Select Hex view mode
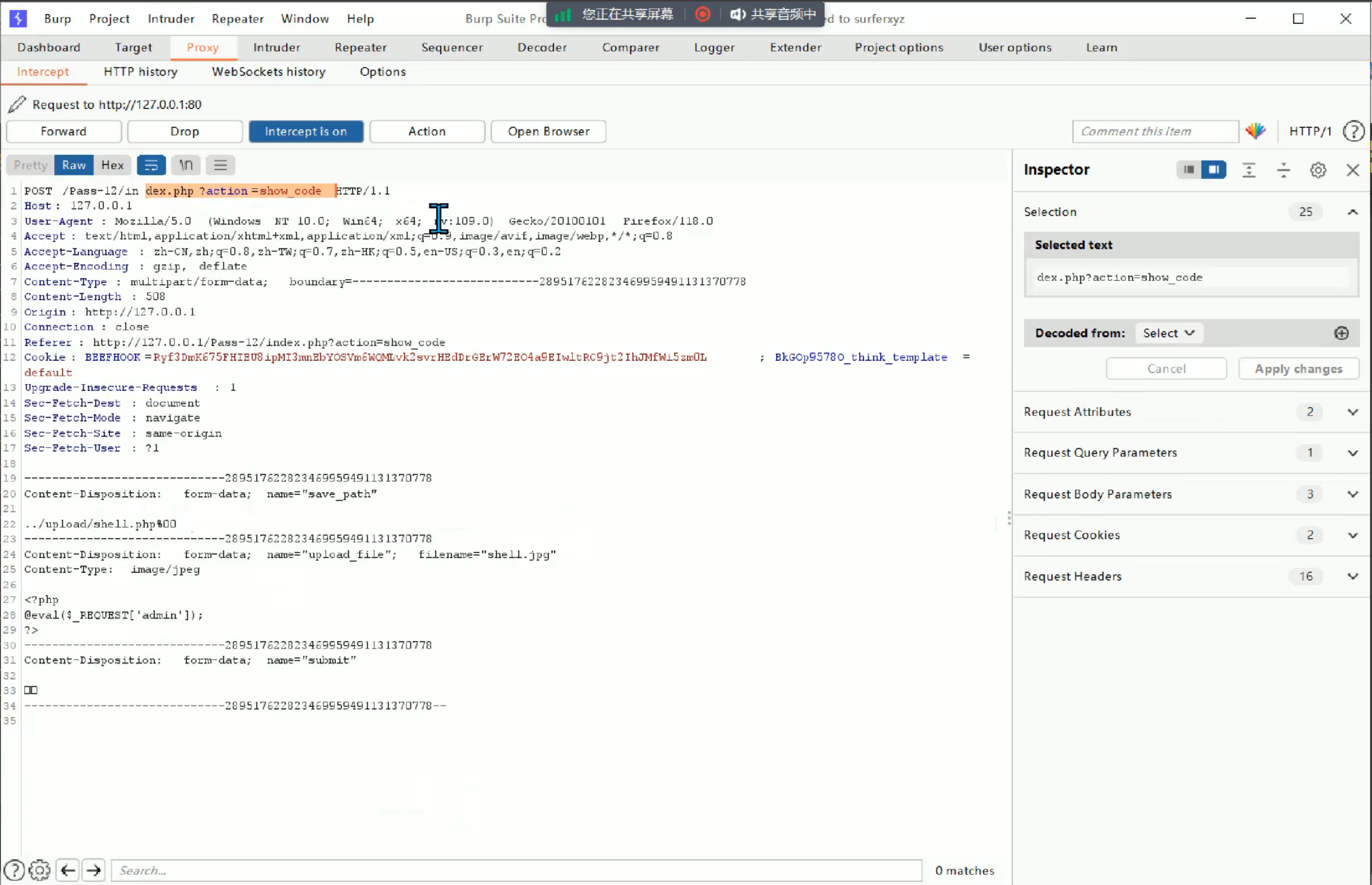Image resolution: width=1372 pixels, height=885 pixels. tap(112, 165)
